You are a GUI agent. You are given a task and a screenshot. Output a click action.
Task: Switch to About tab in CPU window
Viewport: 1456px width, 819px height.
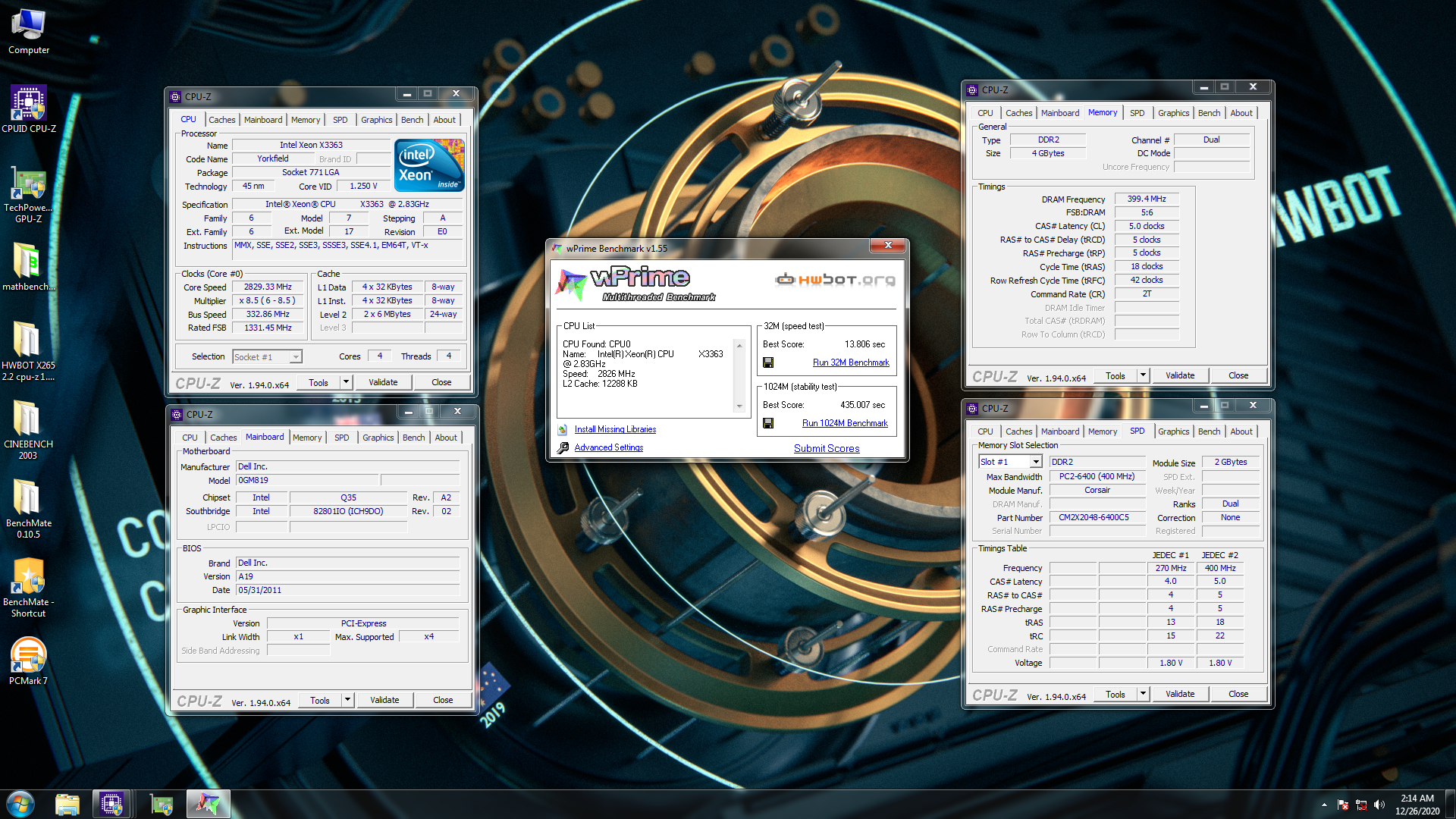pyautogui.click(x=444, y=120)
